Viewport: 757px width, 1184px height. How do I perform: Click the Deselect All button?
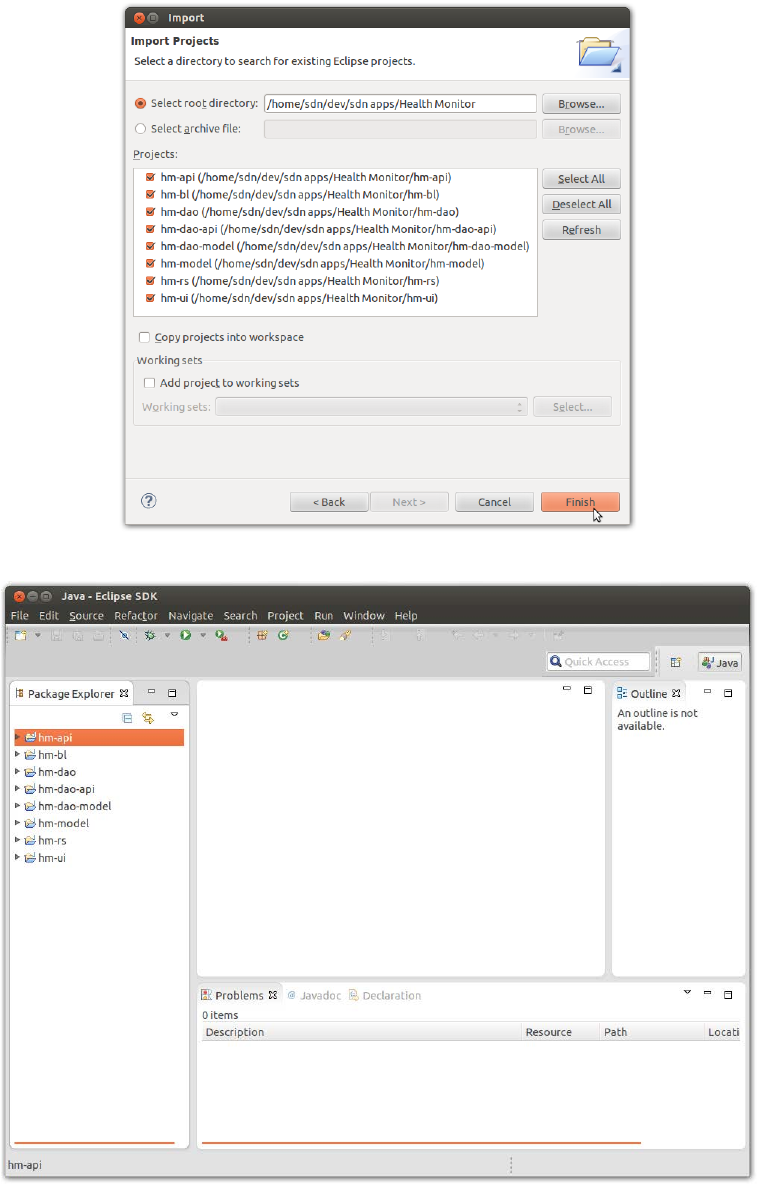(x=581, y=205)
